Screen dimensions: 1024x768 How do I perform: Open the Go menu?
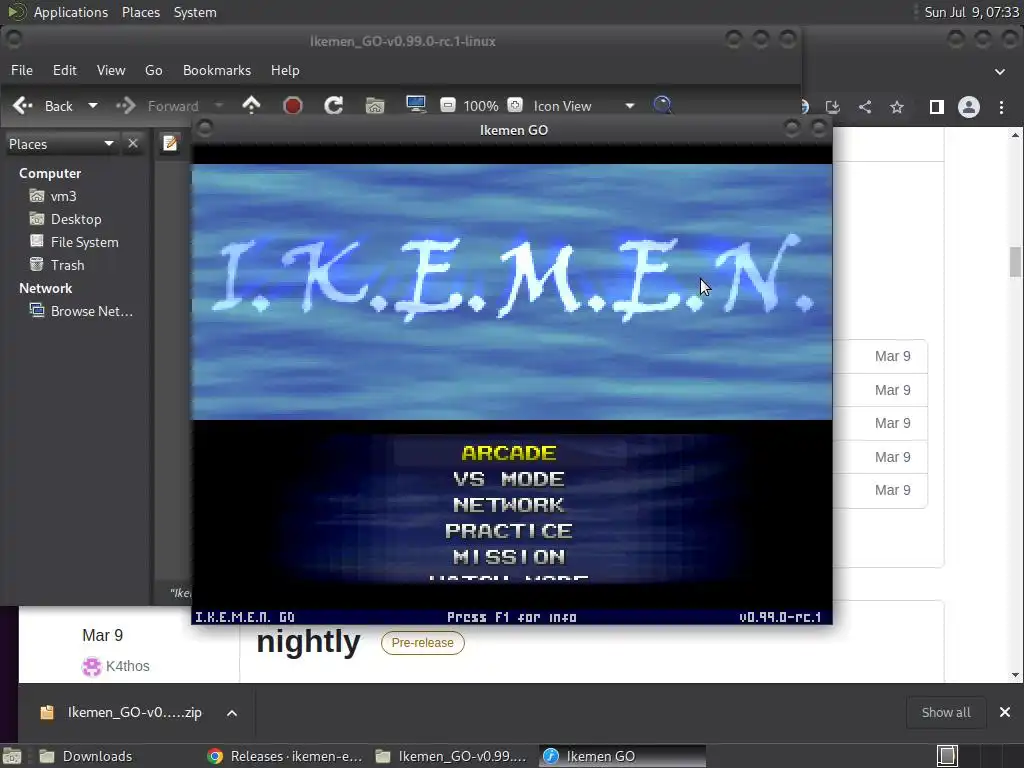[x=153, y=70]
